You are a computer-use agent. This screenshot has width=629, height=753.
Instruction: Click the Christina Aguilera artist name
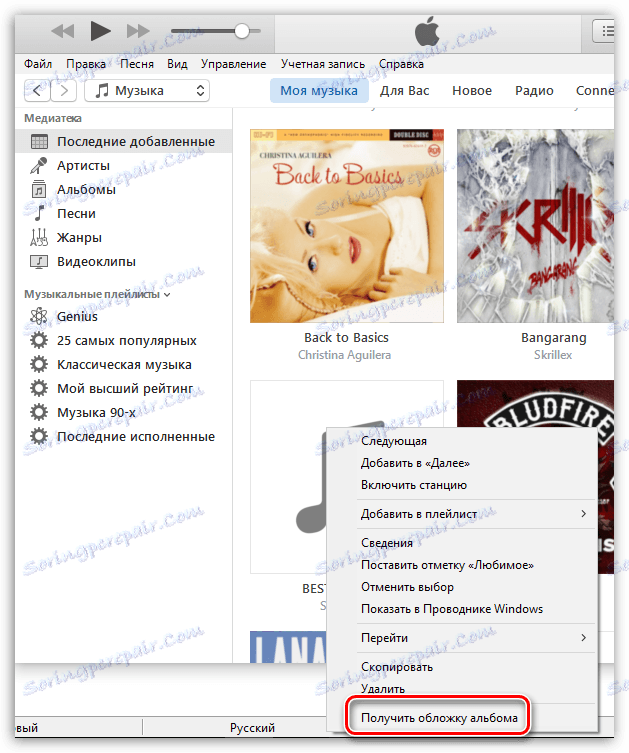click(344, 355)
